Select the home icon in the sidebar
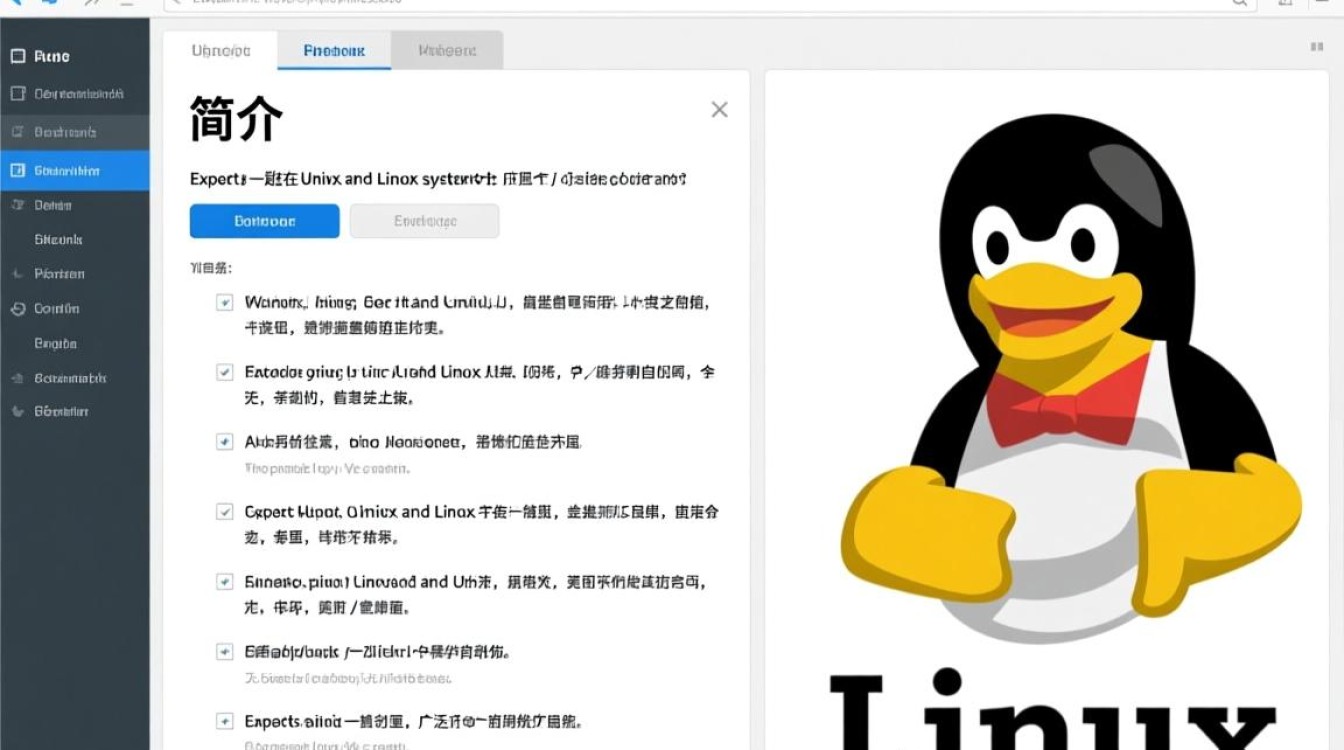Viewport: 1344px width, 750px height. [x=17, y=55]
